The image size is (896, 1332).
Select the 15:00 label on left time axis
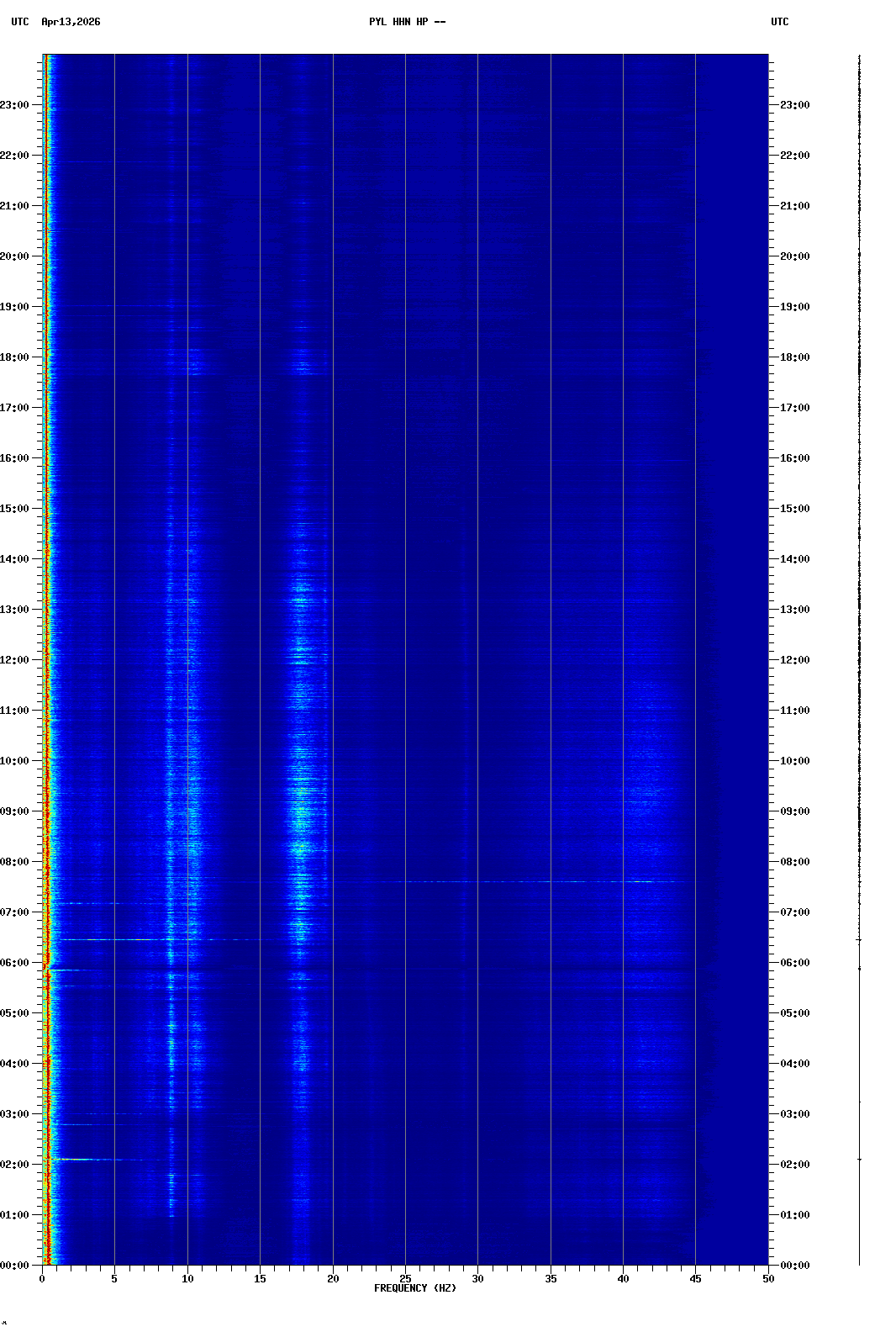click(x=15, y=509)
